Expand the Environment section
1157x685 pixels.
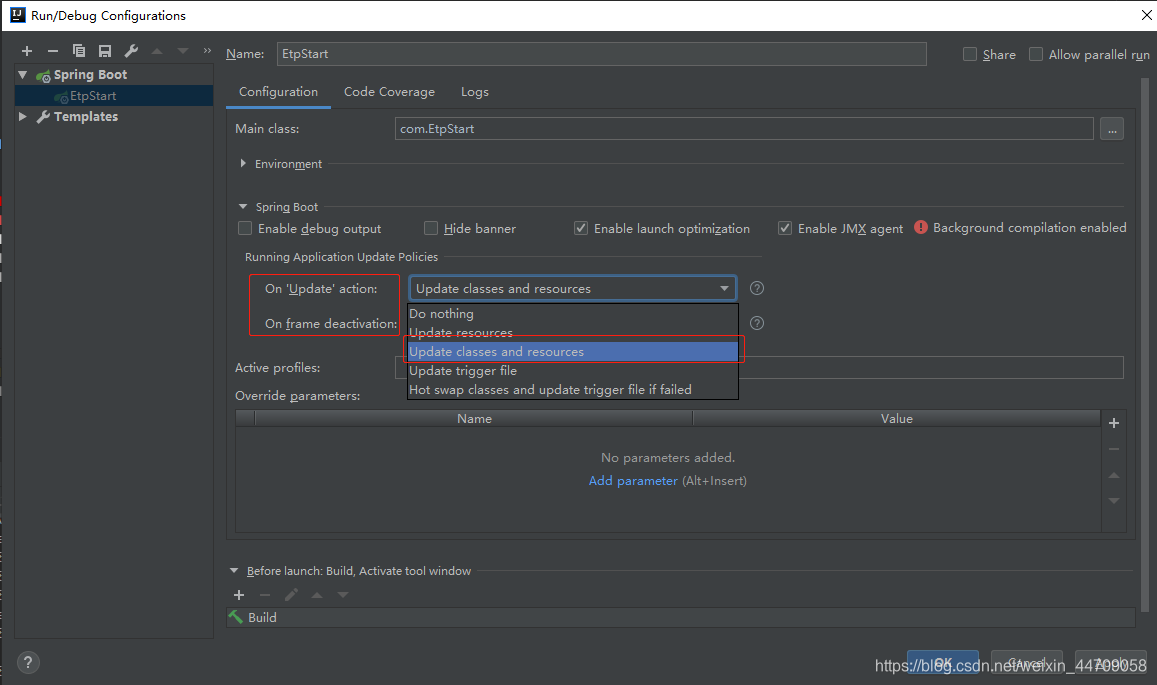(x=242, y=163)
